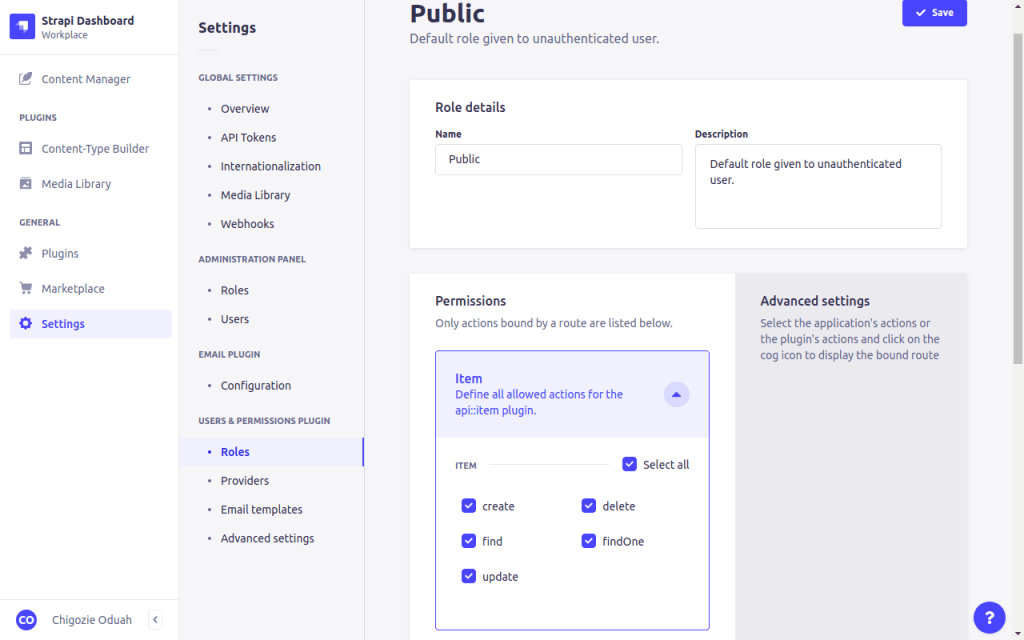Open the help question mark button
The image size is (1024, 640).
click(989, 617)
